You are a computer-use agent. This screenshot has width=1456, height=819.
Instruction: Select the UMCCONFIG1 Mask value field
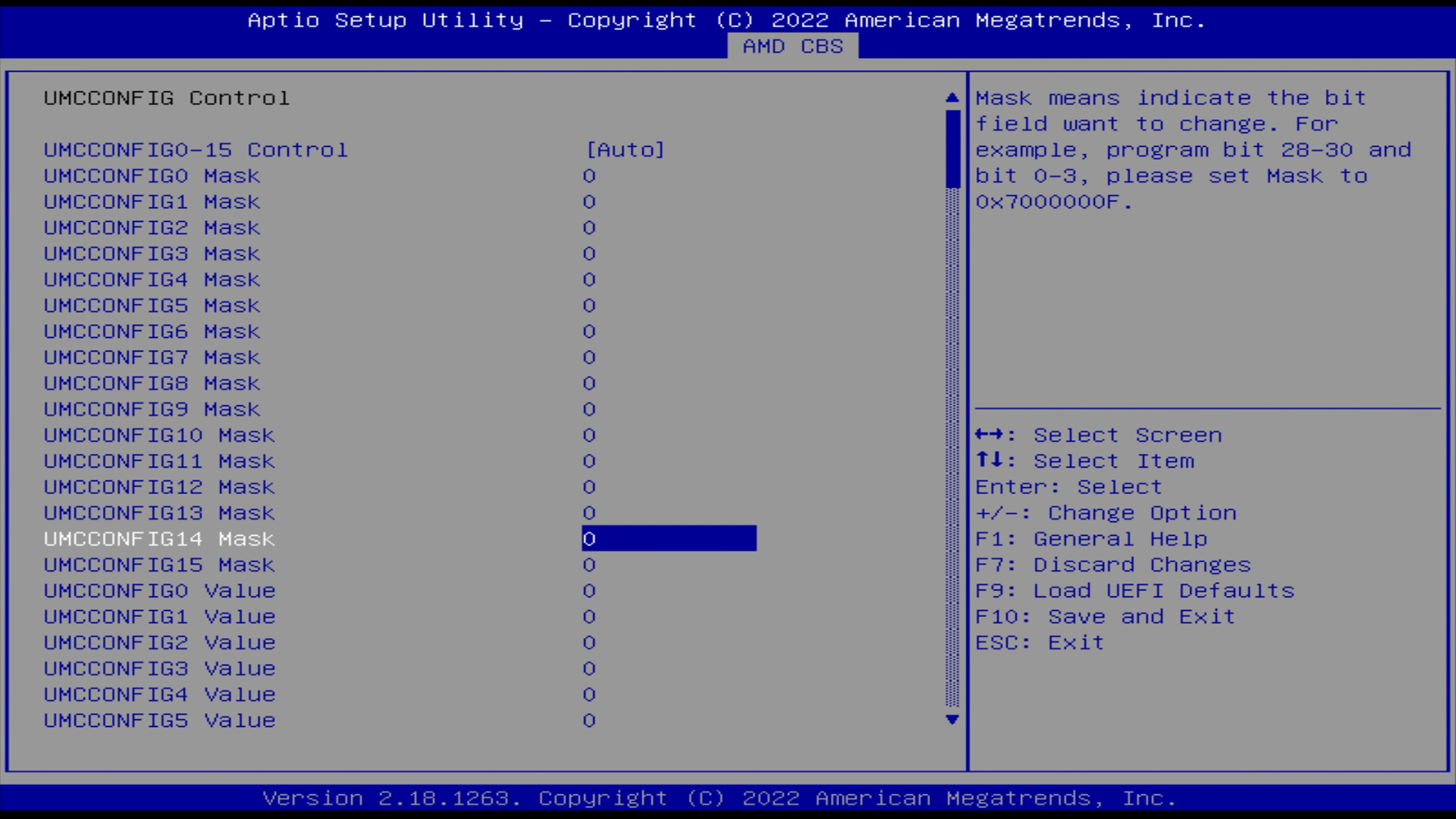point(589,202)
